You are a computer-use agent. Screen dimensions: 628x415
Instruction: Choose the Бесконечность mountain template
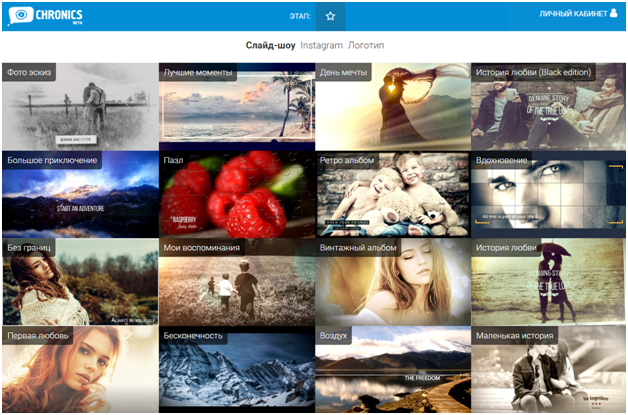[237, 369]
